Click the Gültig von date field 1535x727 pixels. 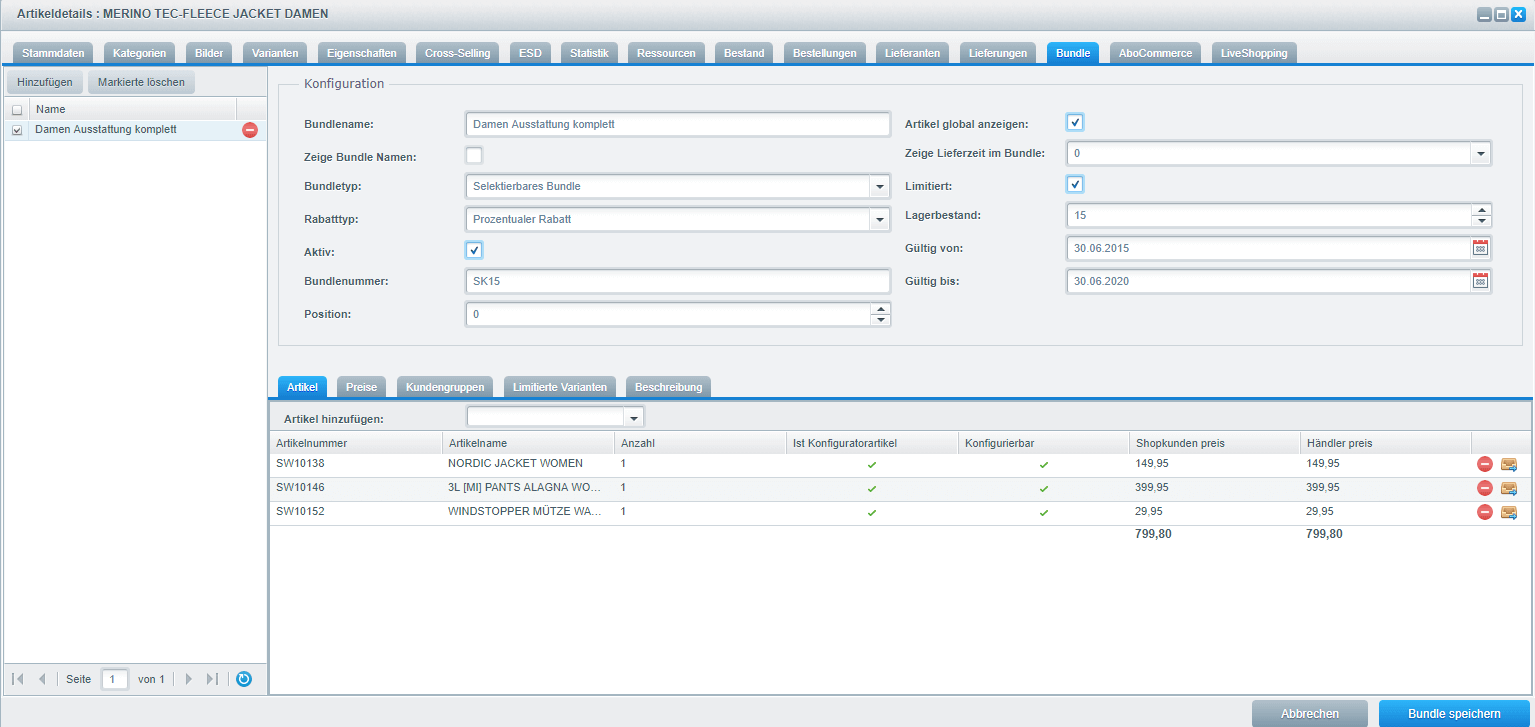(x=1269, y=248)
